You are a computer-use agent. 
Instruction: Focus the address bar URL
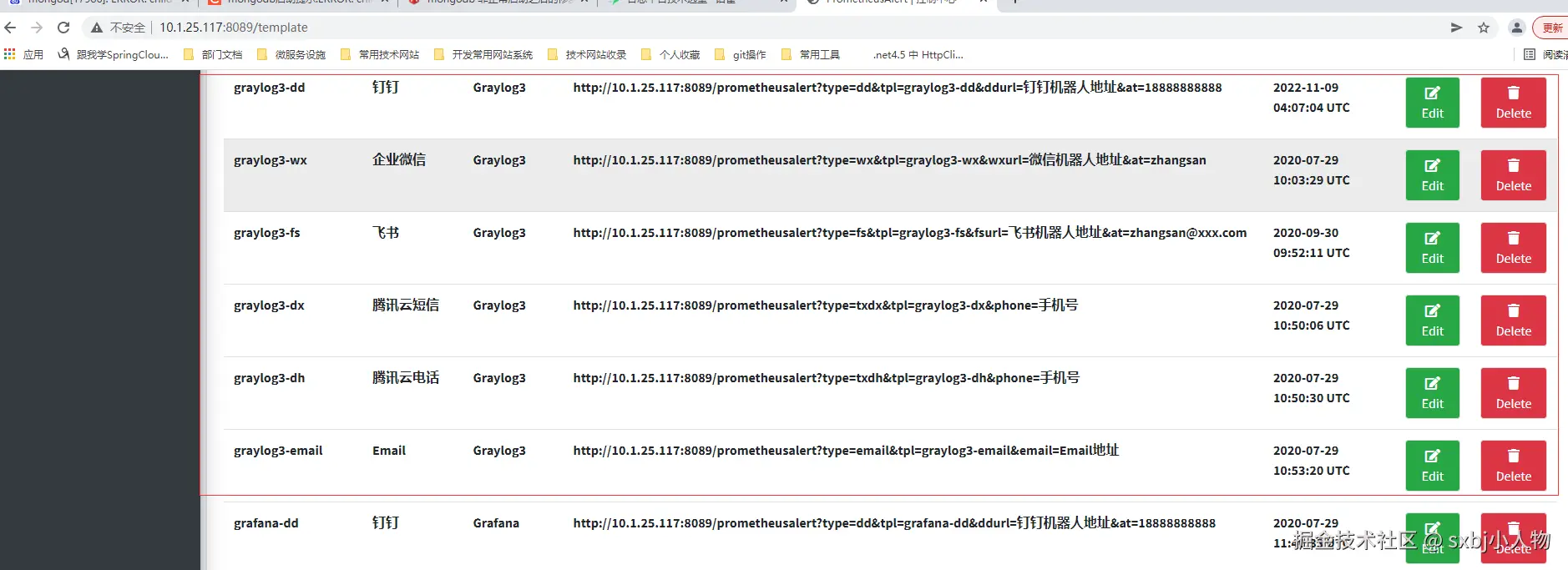click(x=234, y=28)
